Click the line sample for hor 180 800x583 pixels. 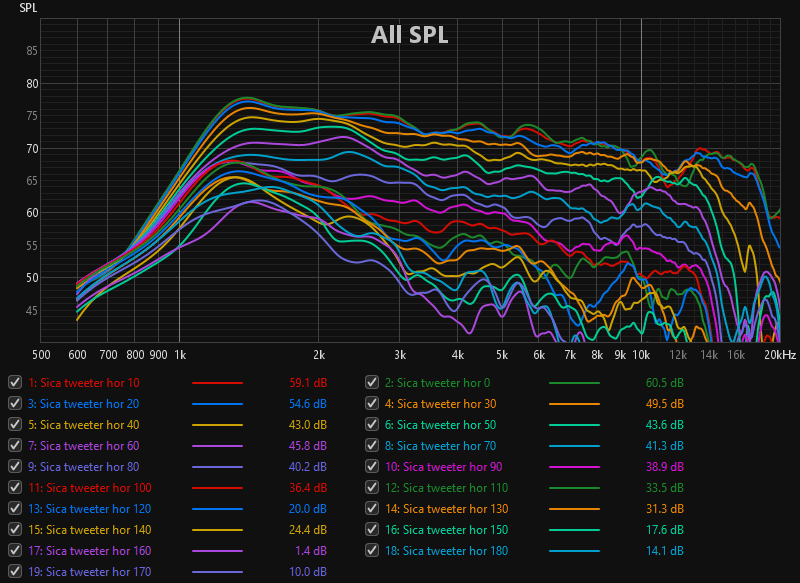point(574,550)
